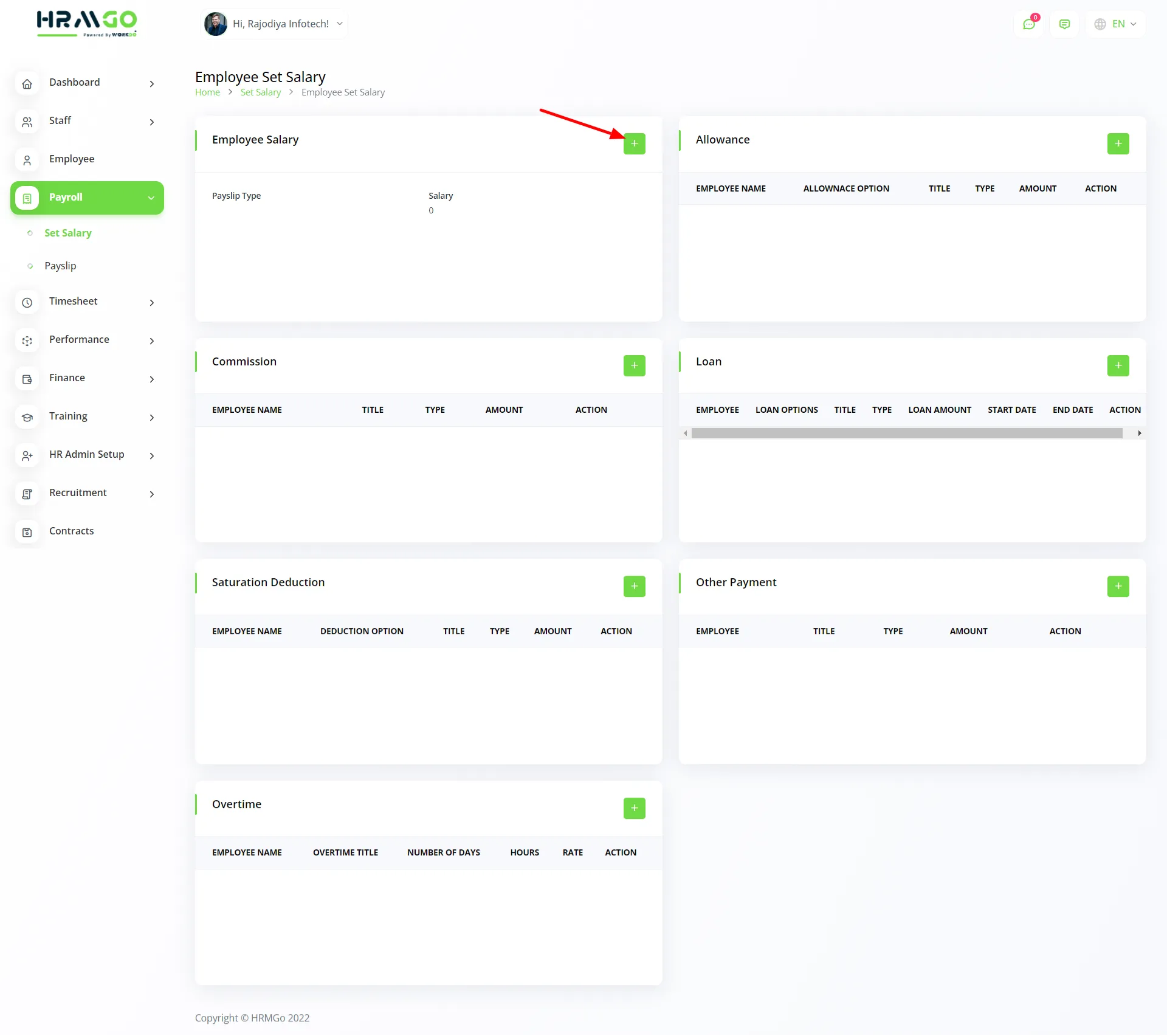Select Payslip under Payroll
Image resolution: width=1167 pixels, height=1036 pixels.
pos(60,266)
